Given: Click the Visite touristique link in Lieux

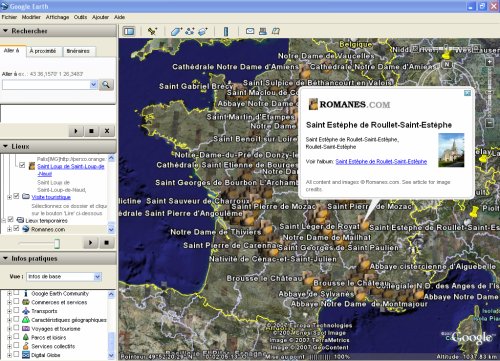Looking at the screenshot, I should click(x=51, y=197).
